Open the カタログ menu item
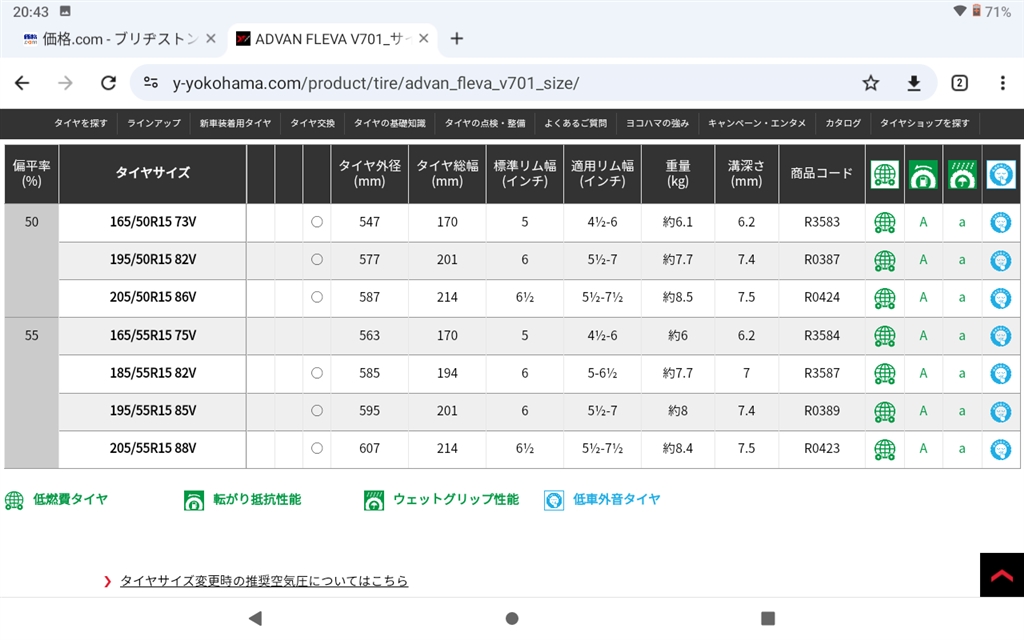 [842, 123]
